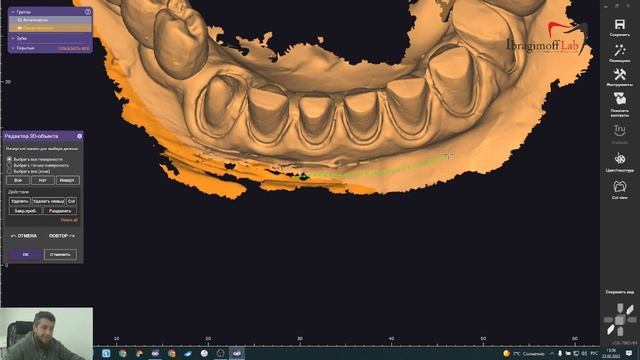Activate the Cut view tooth icon
Screen dimensions: 640x360
pyautogui.click(x=620, y=187)
